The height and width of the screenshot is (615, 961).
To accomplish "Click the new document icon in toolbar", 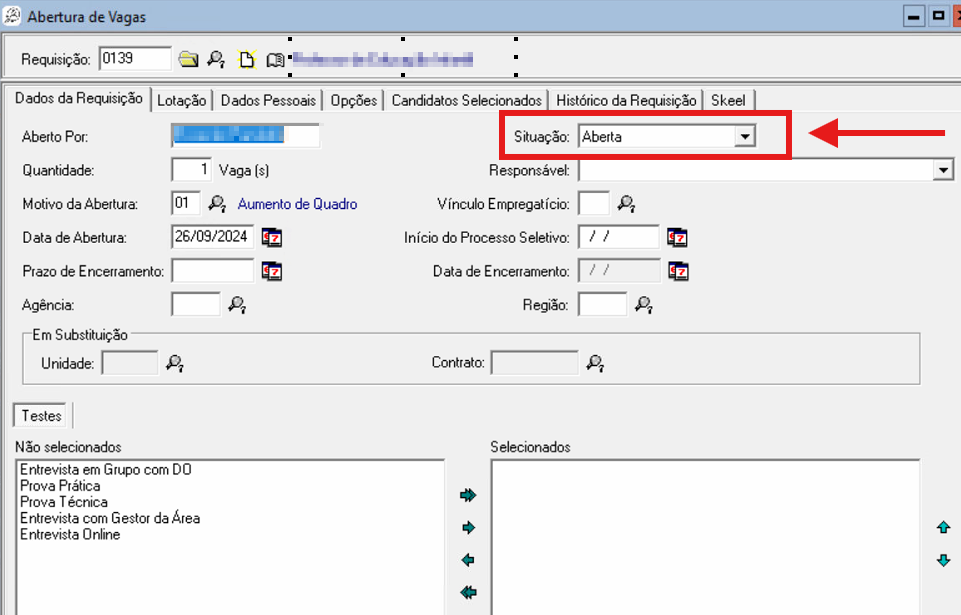I will coord(246,59).
